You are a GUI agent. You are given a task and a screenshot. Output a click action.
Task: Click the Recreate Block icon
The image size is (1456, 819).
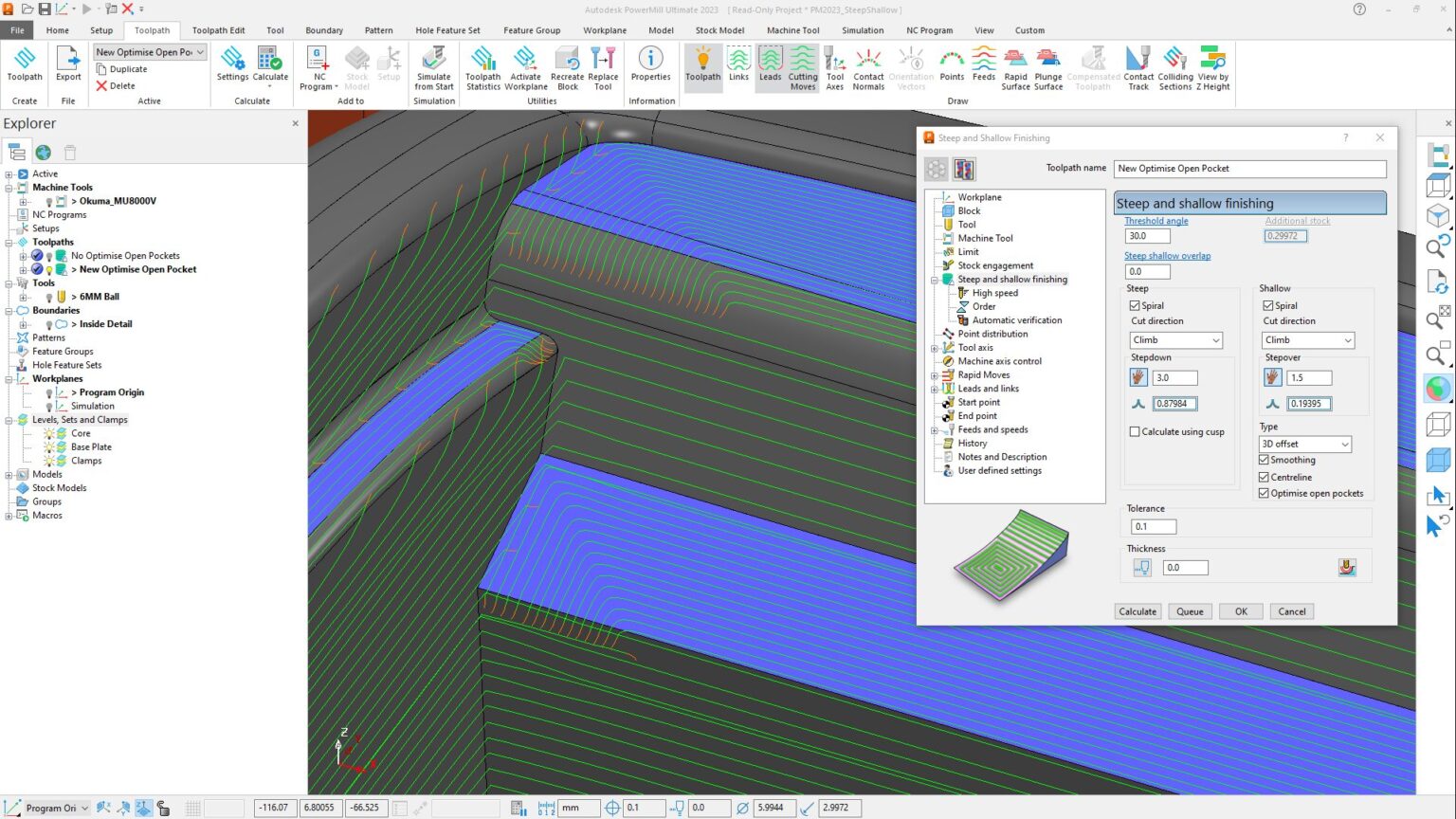tap(567, 66)
